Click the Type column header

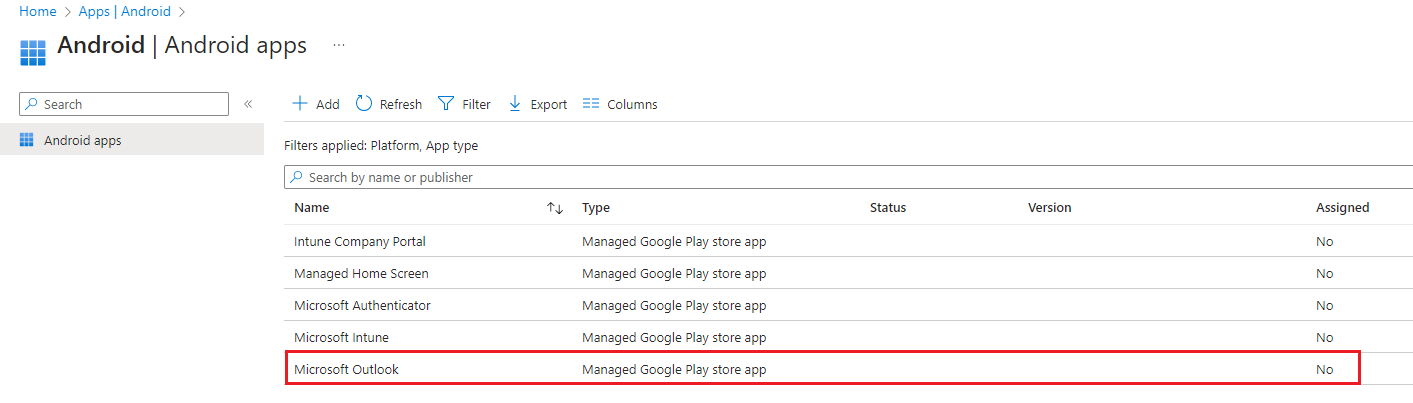point(596,208)
